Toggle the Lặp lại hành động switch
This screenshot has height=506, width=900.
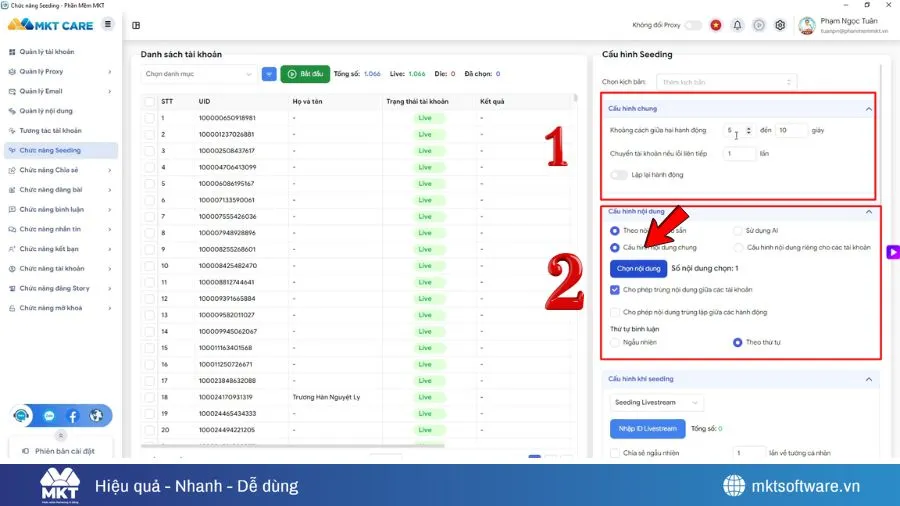click(x=619, y=175)
